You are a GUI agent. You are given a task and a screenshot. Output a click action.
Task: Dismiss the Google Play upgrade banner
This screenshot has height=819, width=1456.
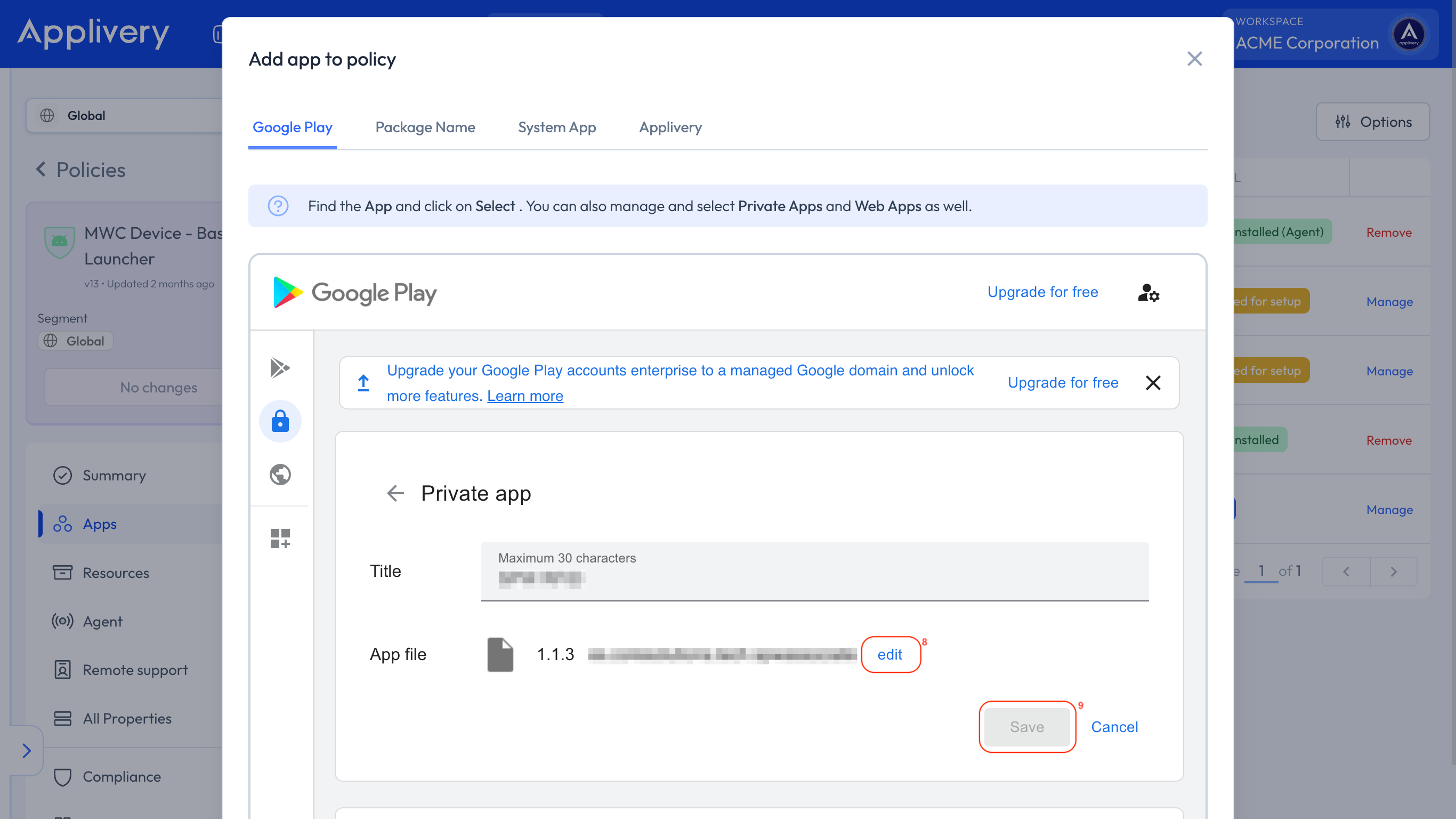click(1153, 382)
